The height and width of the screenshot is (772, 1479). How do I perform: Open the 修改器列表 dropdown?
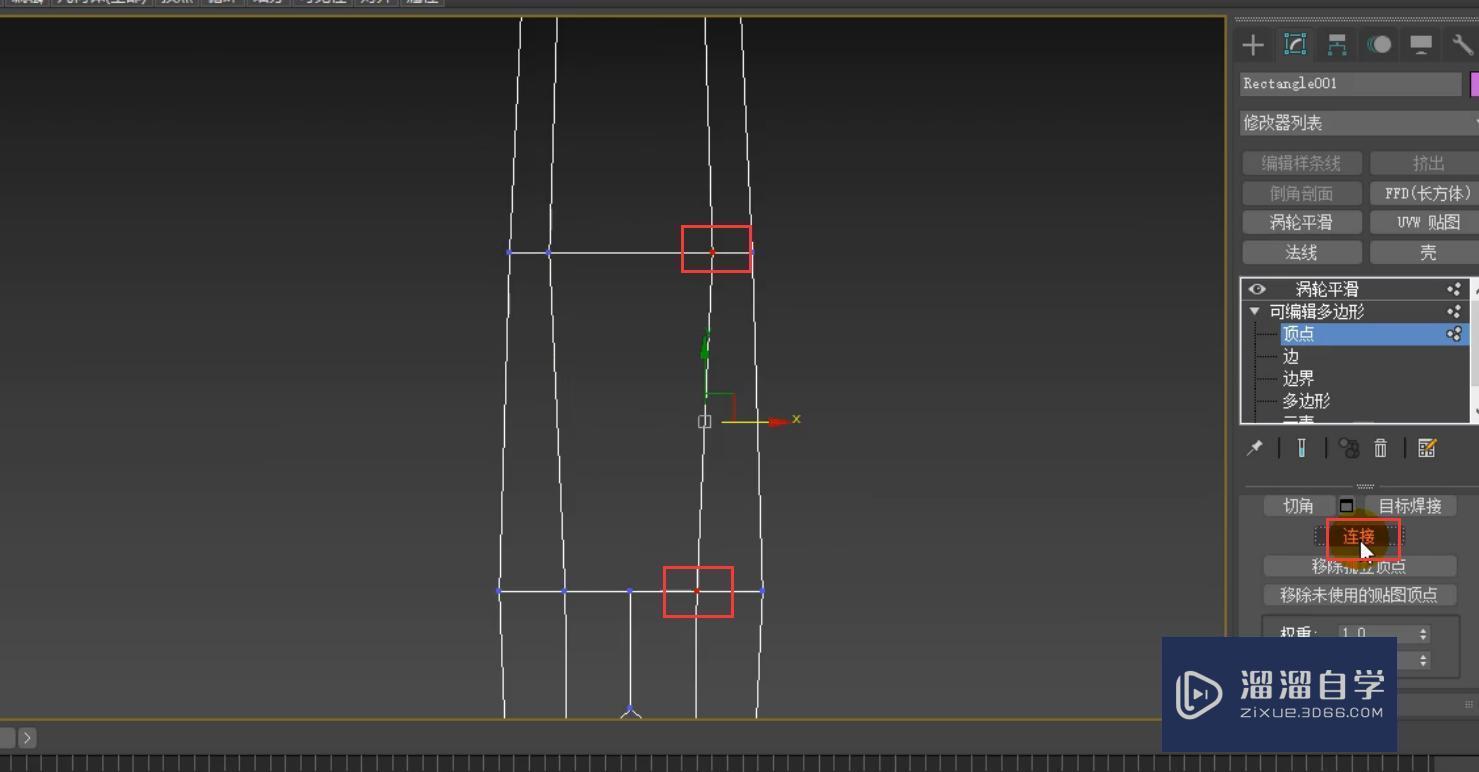[1359, 123]
